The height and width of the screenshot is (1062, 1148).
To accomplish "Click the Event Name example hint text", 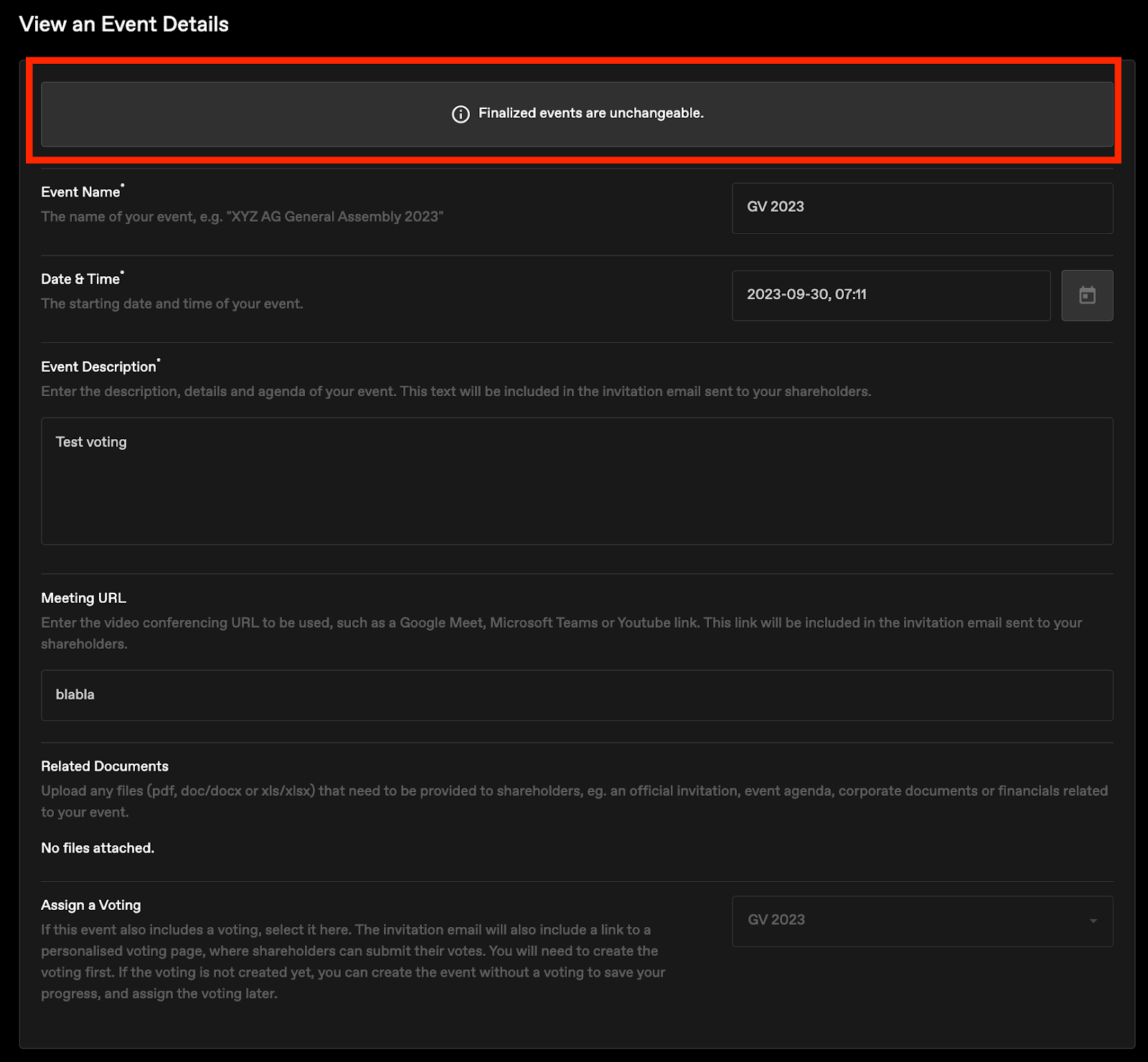I will coord(242,217).
